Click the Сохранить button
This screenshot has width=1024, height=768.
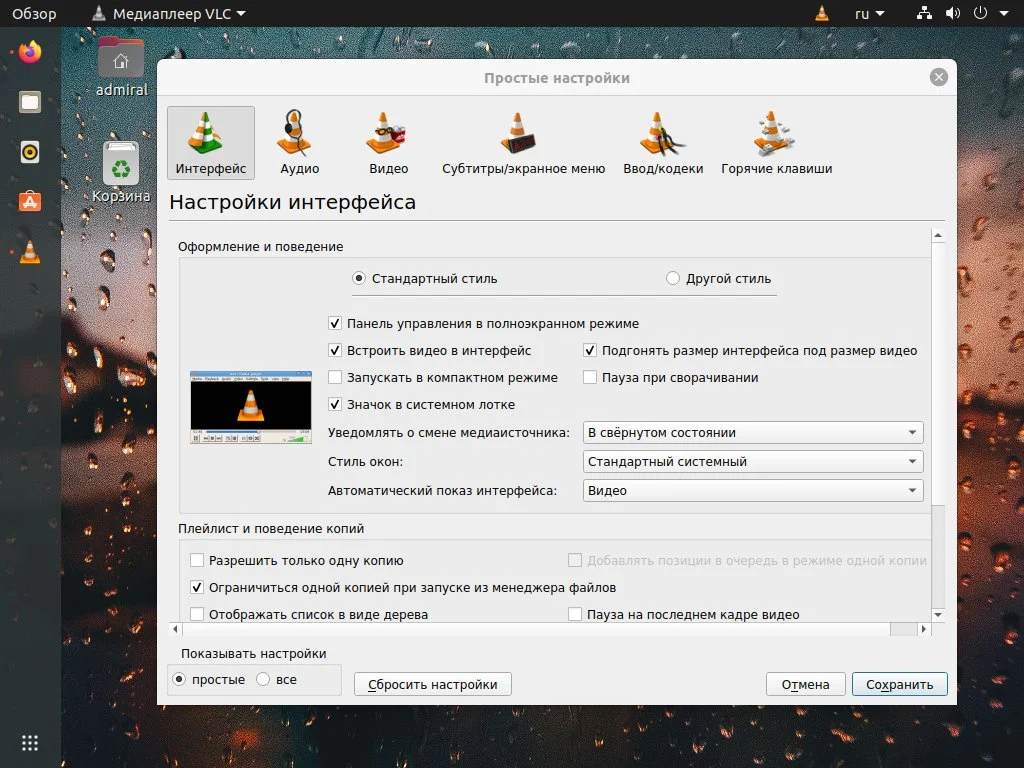pos(898,684)
